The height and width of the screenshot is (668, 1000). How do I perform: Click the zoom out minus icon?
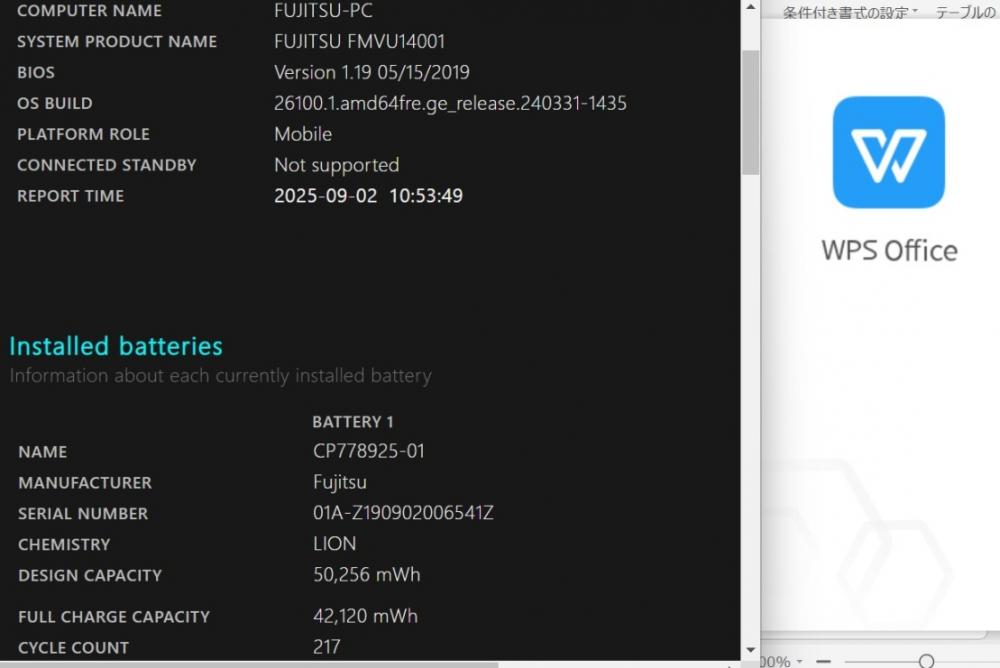[823, 661]
